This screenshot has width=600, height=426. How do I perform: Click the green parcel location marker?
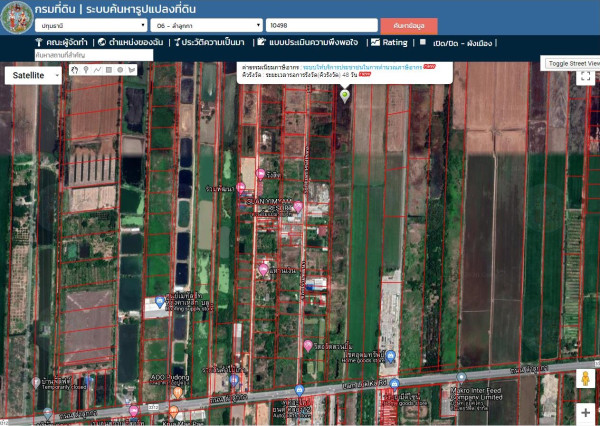pyautogui.click(x=345, y=95)
